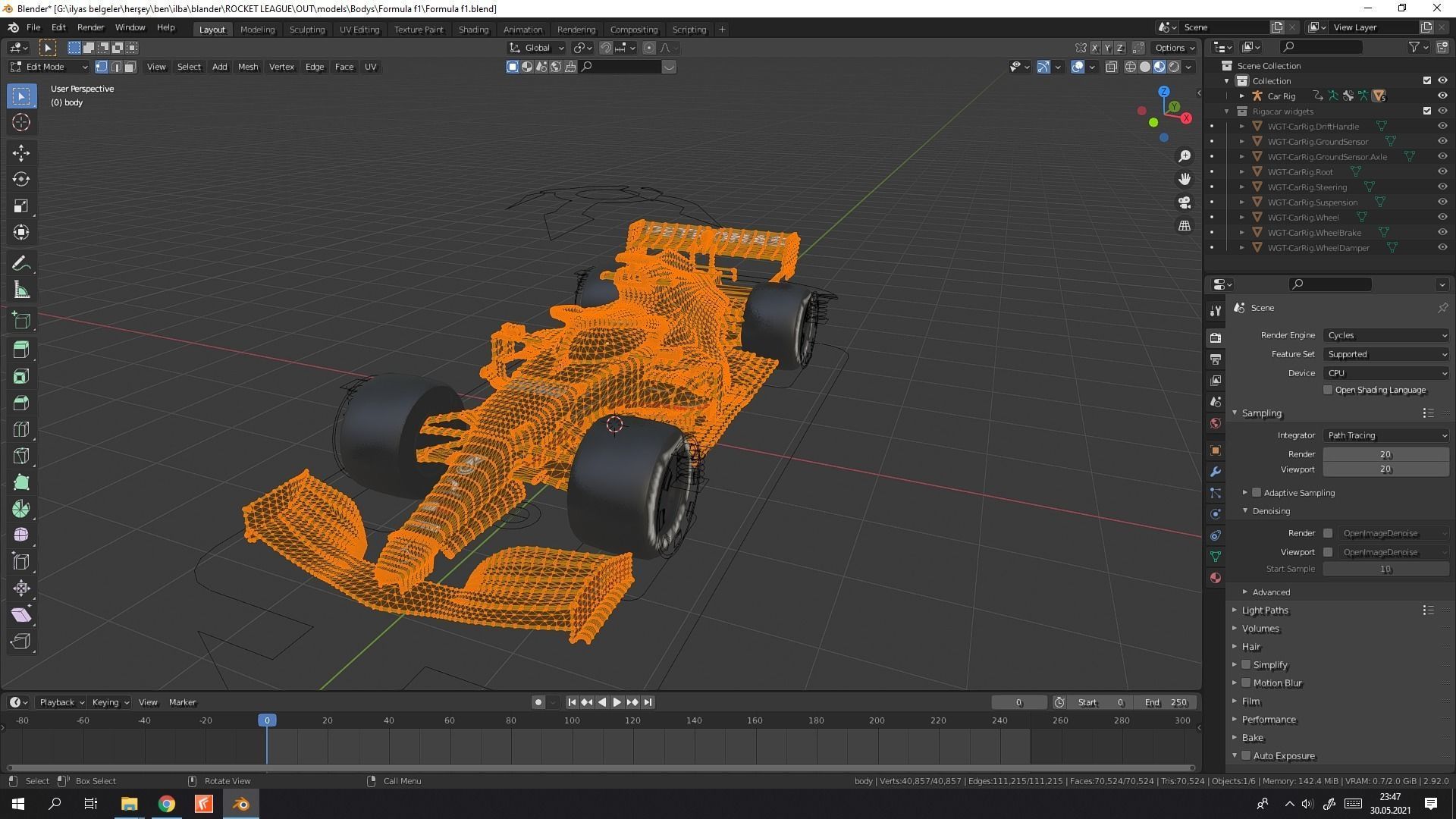Click Chrome icon in Windows taskbar
This screenshot has height=819, width=1456.
166,804
